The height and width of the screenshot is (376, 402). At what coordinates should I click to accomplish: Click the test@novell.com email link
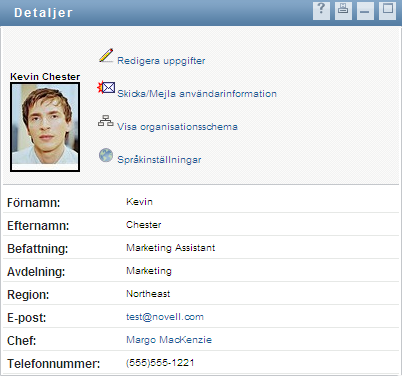click(x=165, y=317)
